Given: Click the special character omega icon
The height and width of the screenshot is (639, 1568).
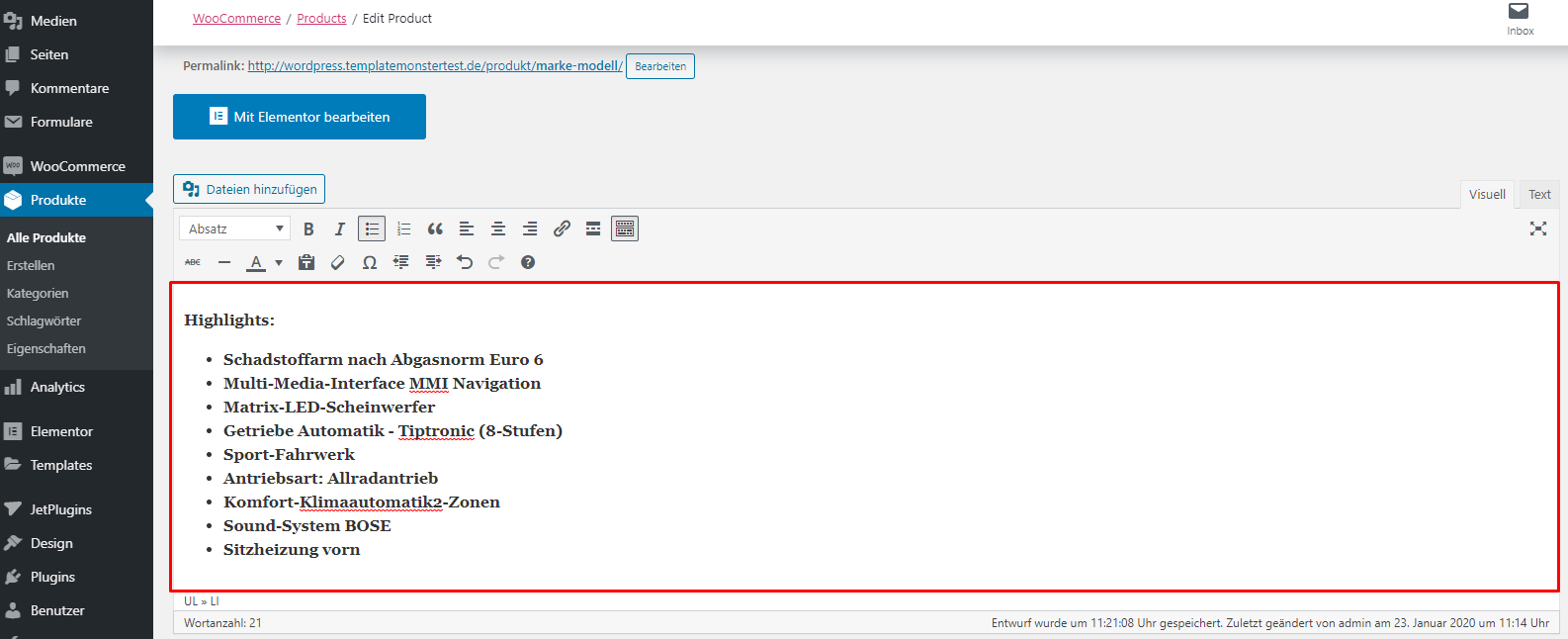Looking at the screenshot, I should point(370,262).
